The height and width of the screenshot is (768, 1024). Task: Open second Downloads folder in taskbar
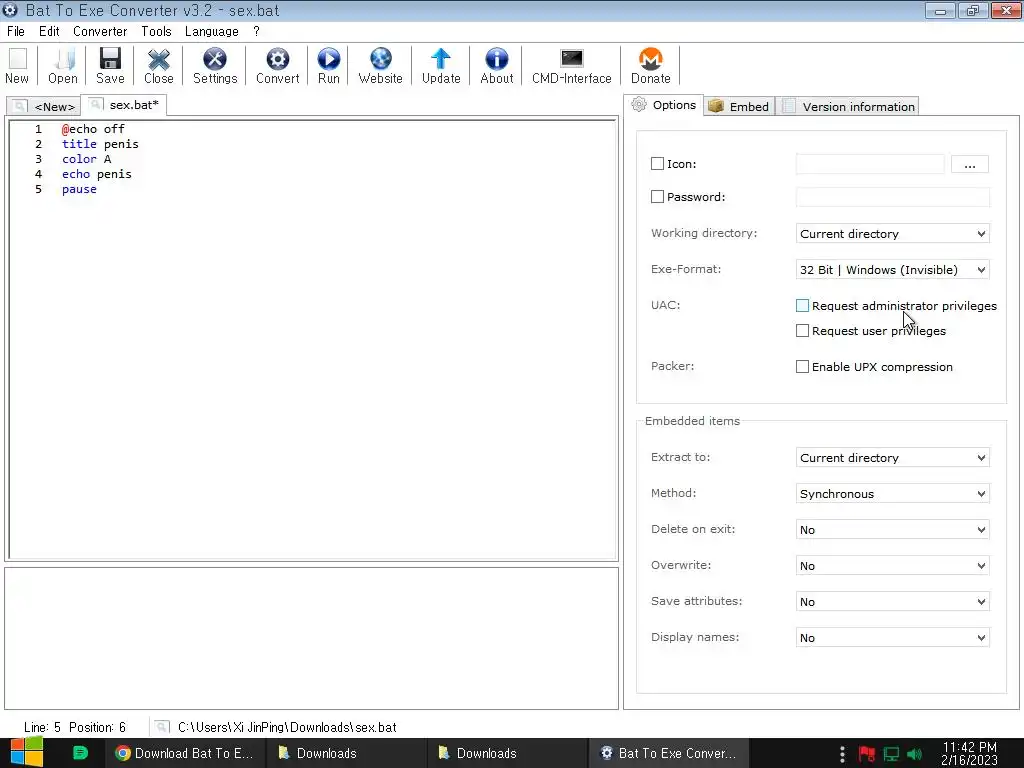[507, 753]
